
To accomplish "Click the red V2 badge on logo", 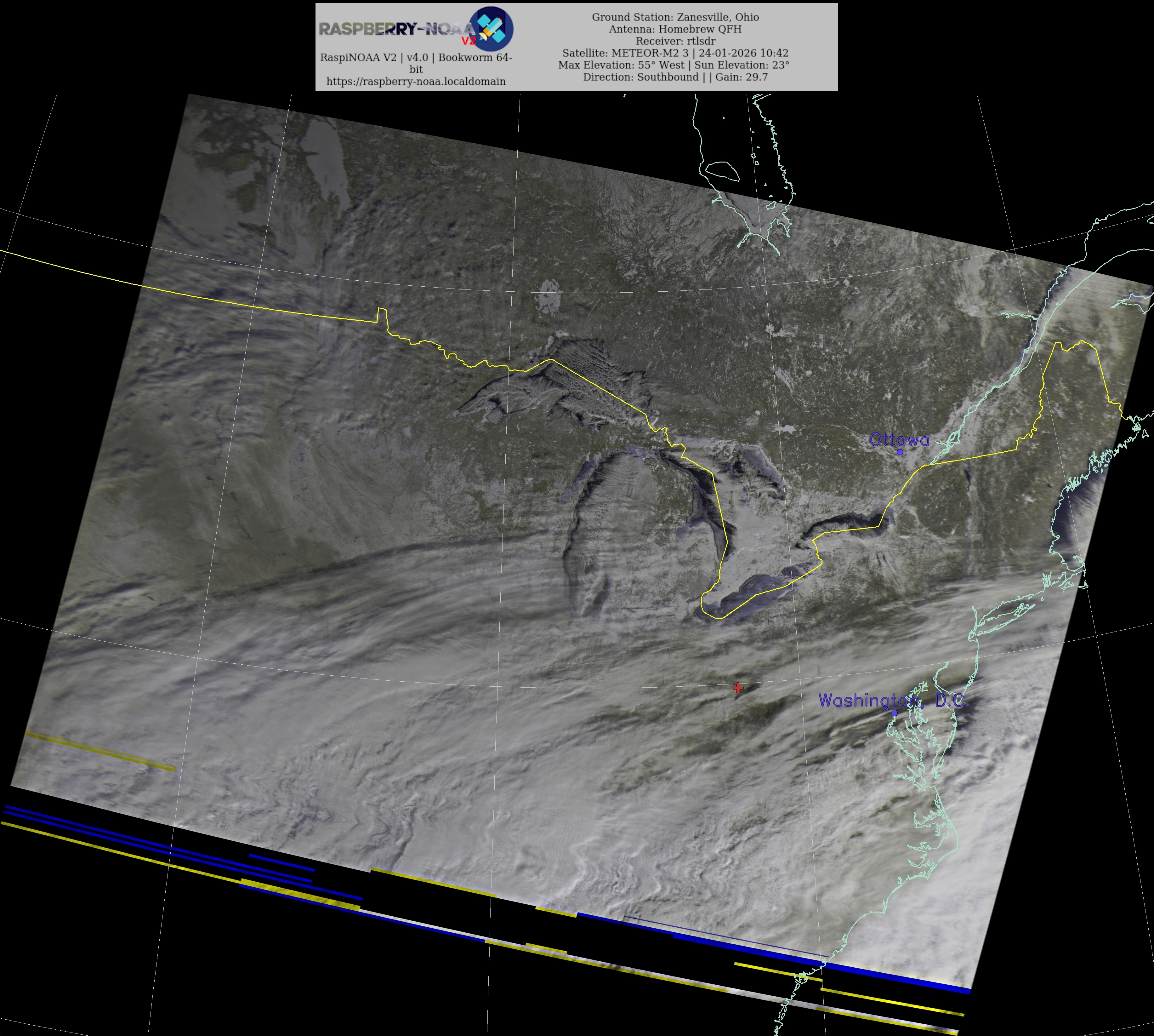I will pos(468,41).
